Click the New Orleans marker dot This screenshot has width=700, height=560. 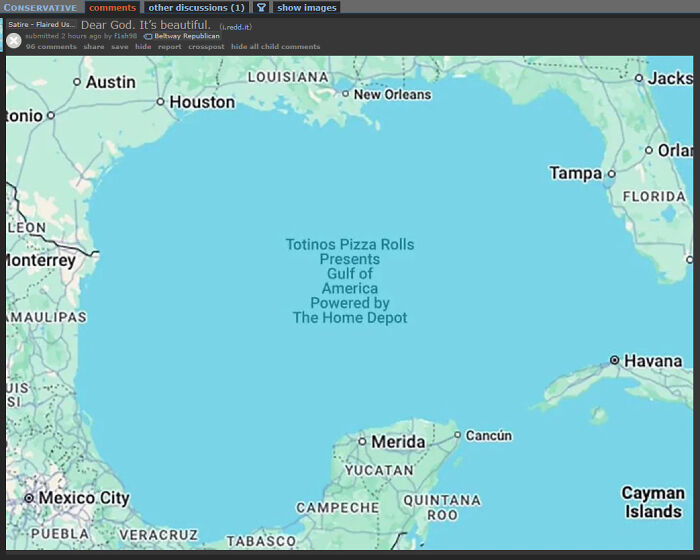coord(346,94)
